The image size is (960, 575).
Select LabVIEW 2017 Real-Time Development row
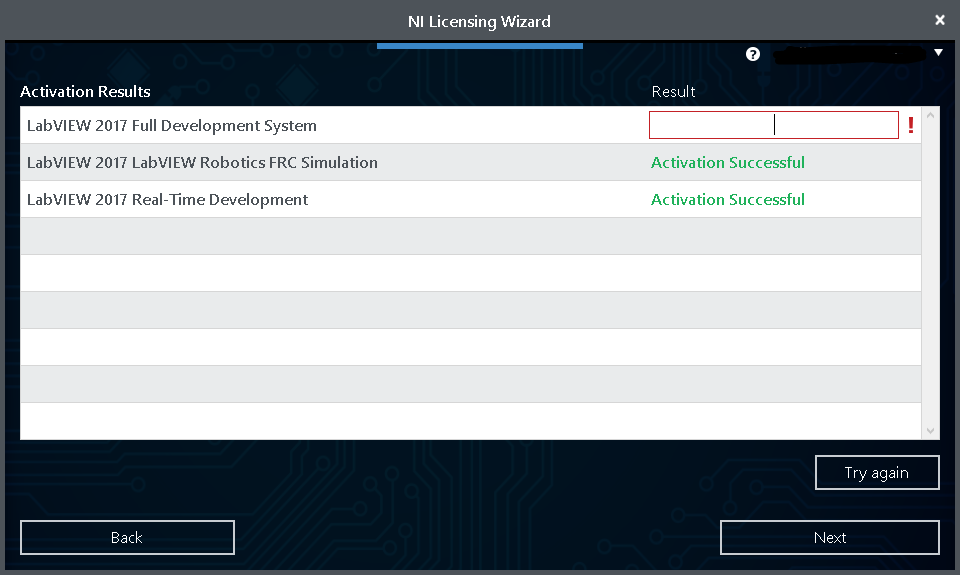click(470, 199)
